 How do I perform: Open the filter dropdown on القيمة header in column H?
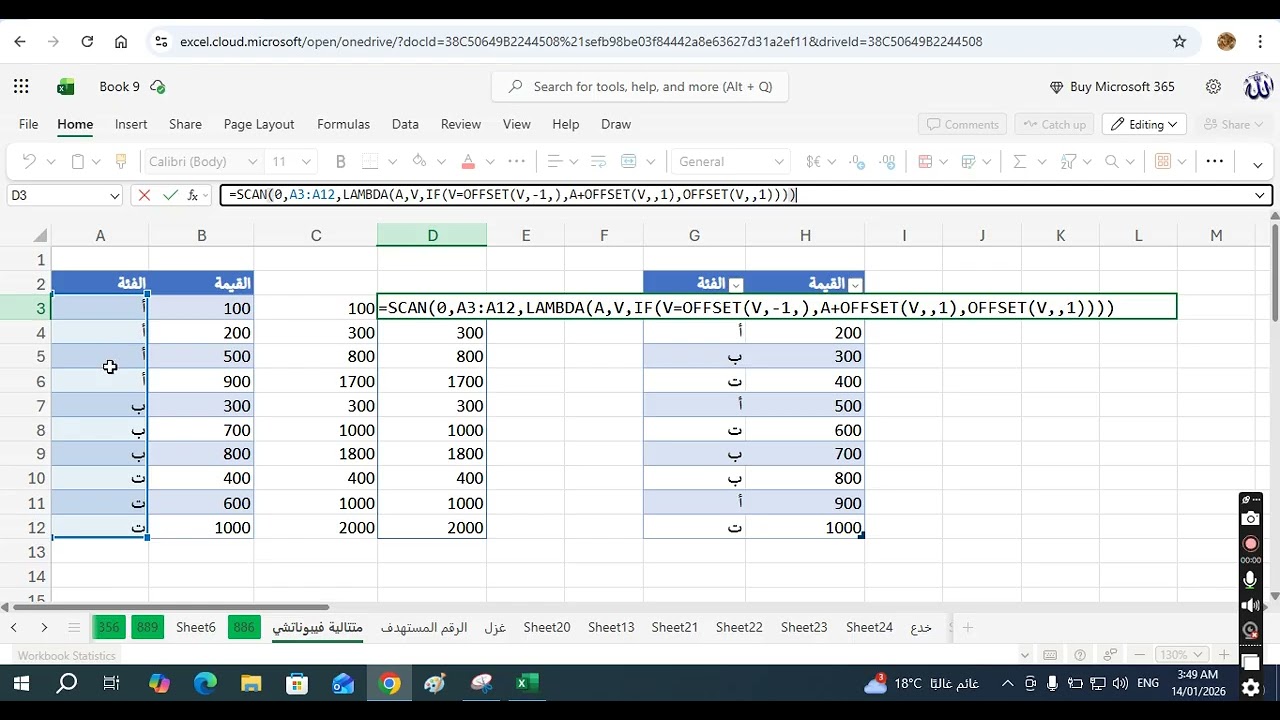855,284
